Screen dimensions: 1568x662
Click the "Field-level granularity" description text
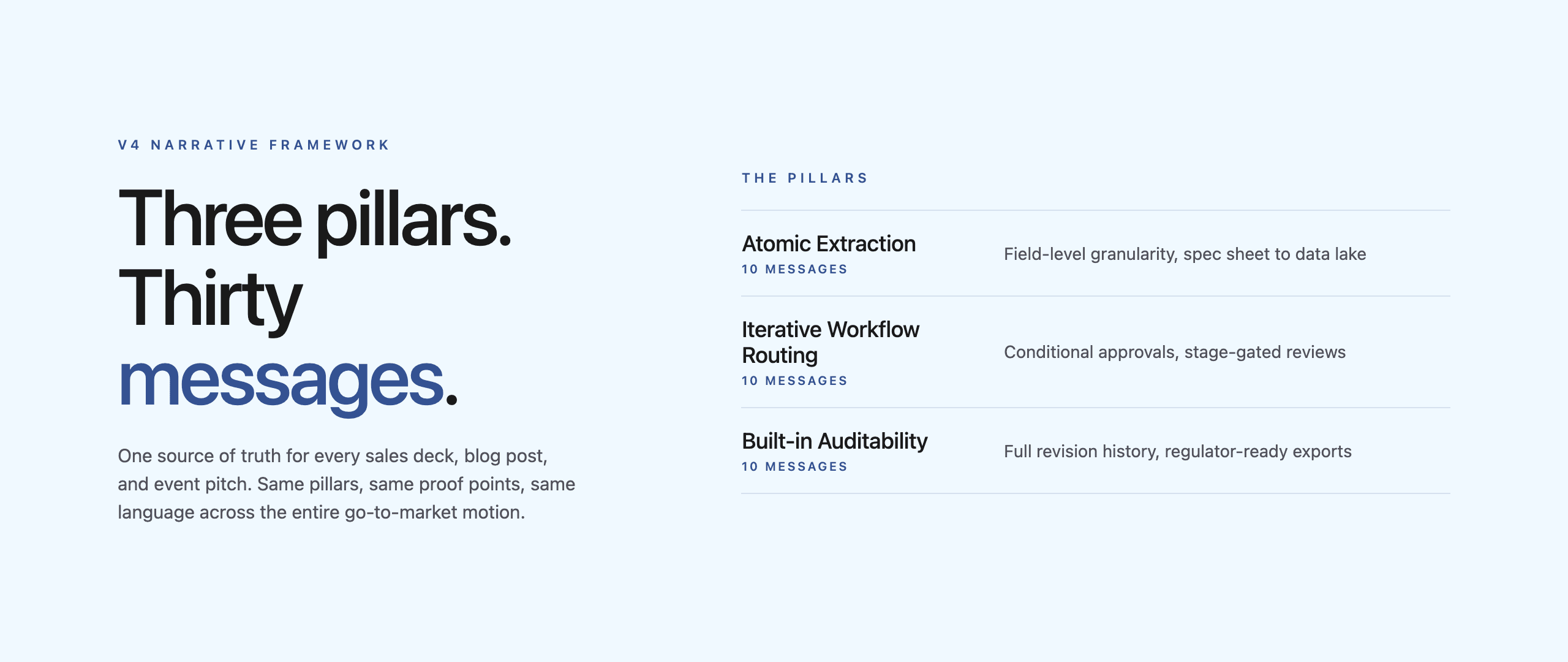(1185, 254)
